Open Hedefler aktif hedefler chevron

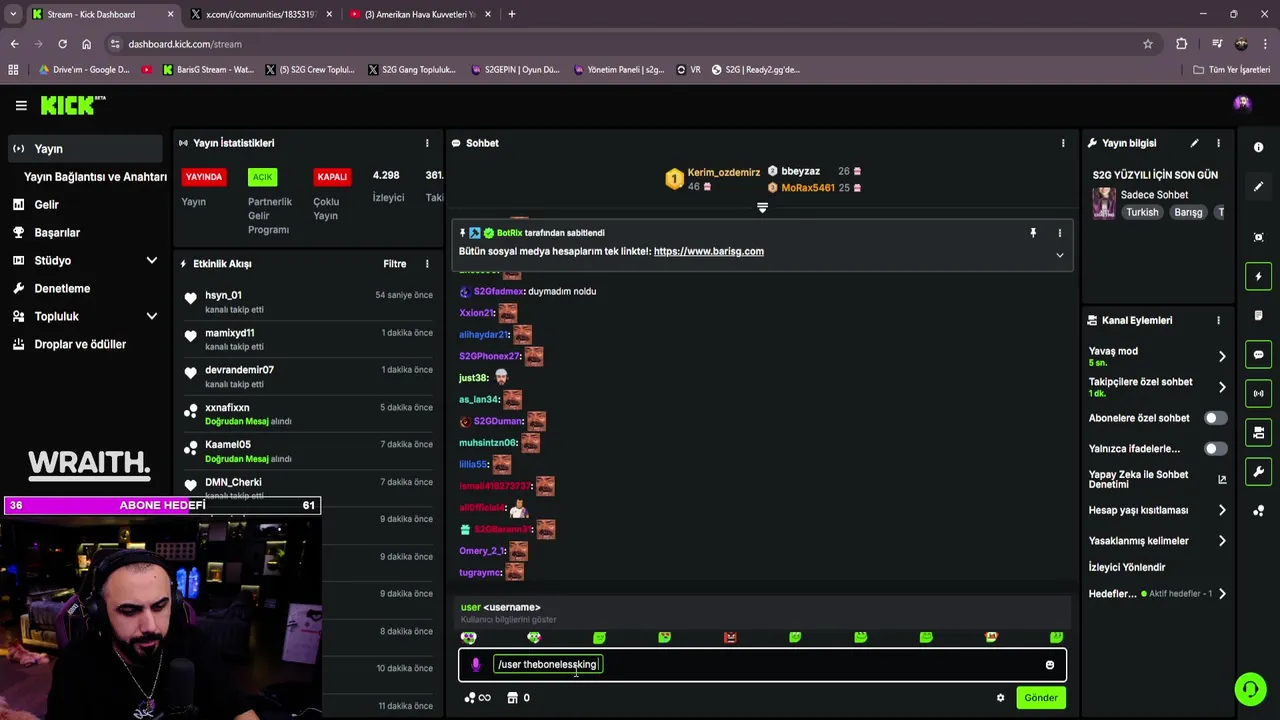tap(1222, 594)
